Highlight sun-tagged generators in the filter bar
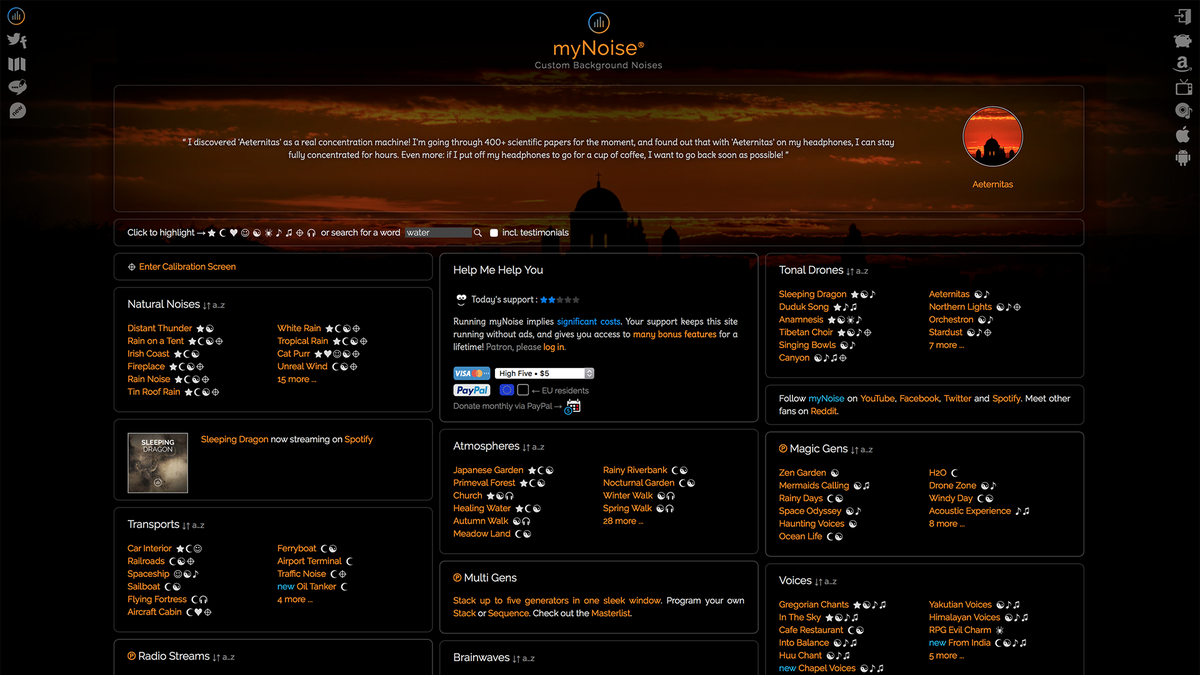The width and height of the screenshot is (1200, 675). (x=267, y=232)
